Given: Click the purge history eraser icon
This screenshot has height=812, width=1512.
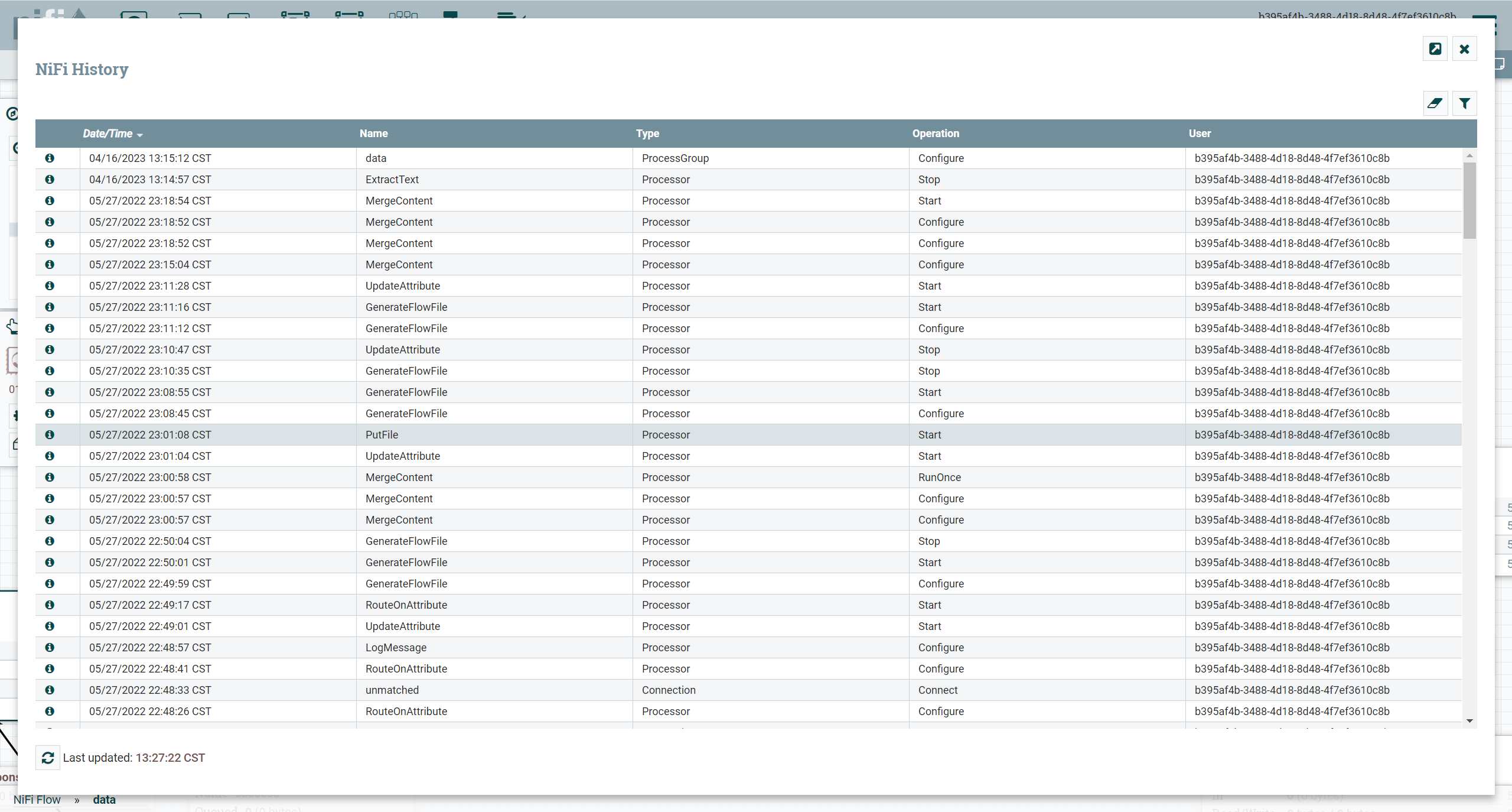Looking at the screenshot, I should (x=1435, y=103).
